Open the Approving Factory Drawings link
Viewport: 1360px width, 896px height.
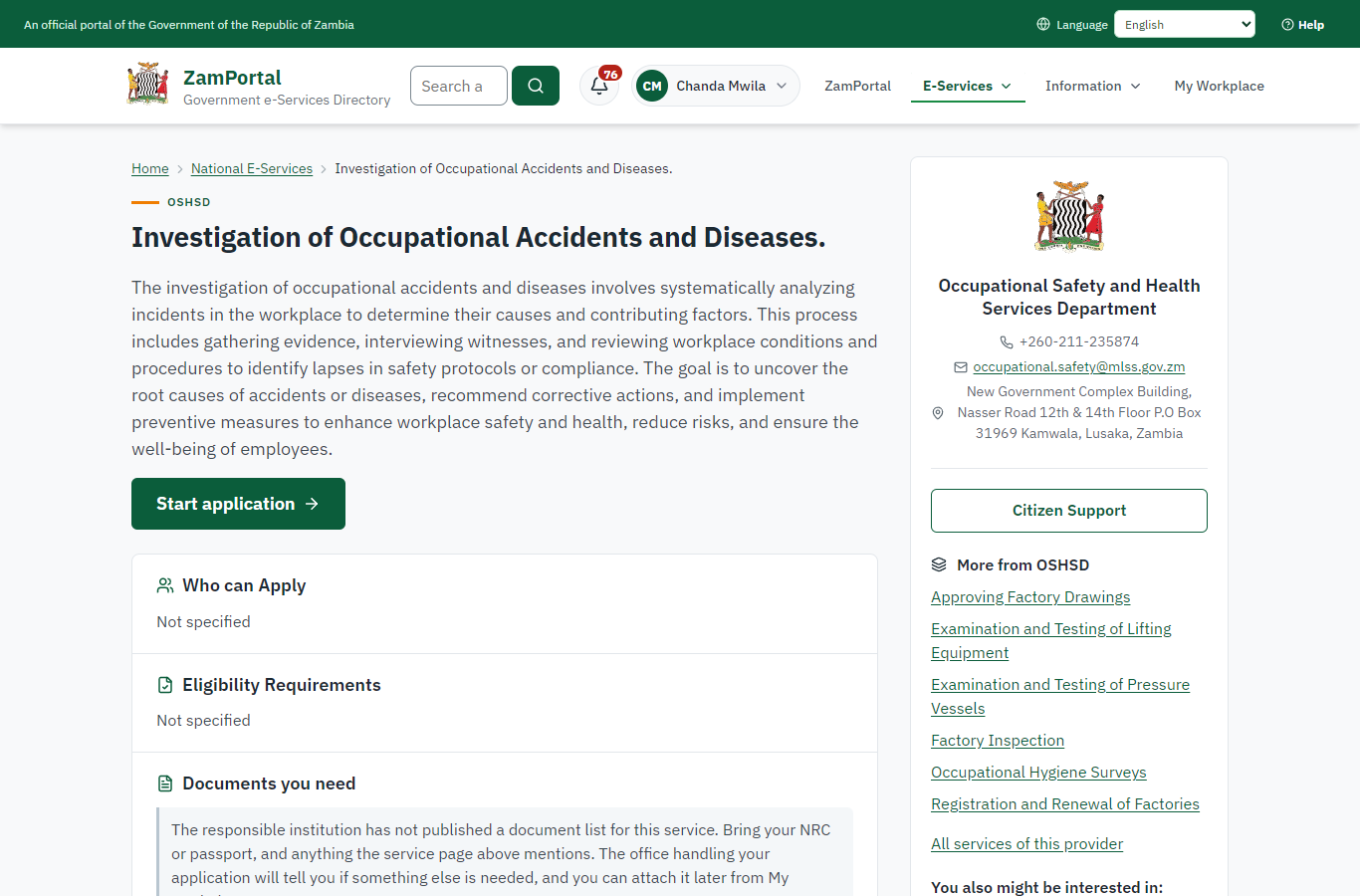point(1030,597)
